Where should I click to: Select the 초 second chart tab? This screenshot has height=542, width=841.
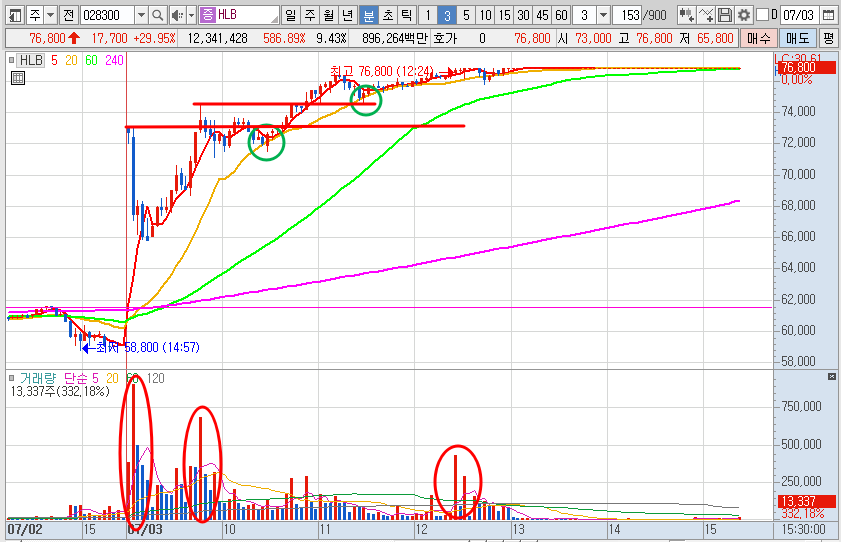point(388,15)
